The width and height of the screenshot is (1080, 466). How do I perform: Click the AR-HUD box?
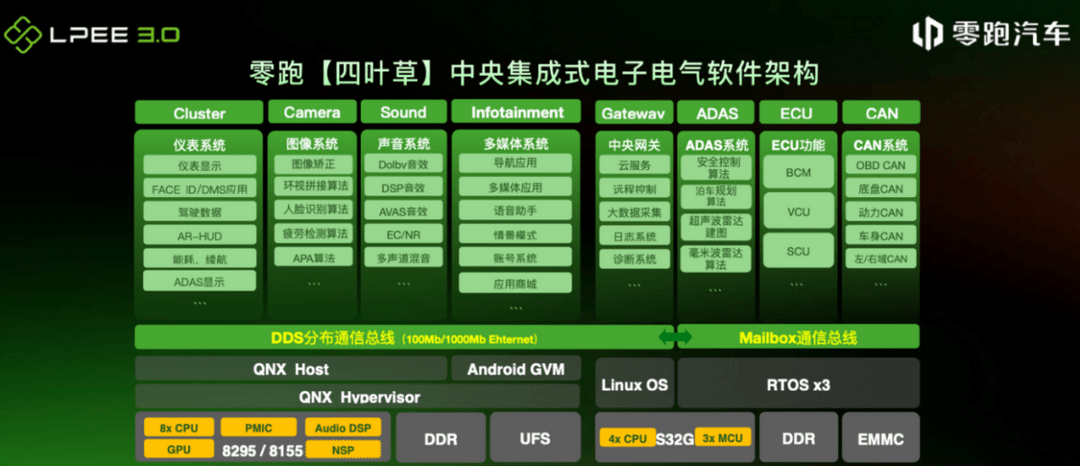[200, 235]
